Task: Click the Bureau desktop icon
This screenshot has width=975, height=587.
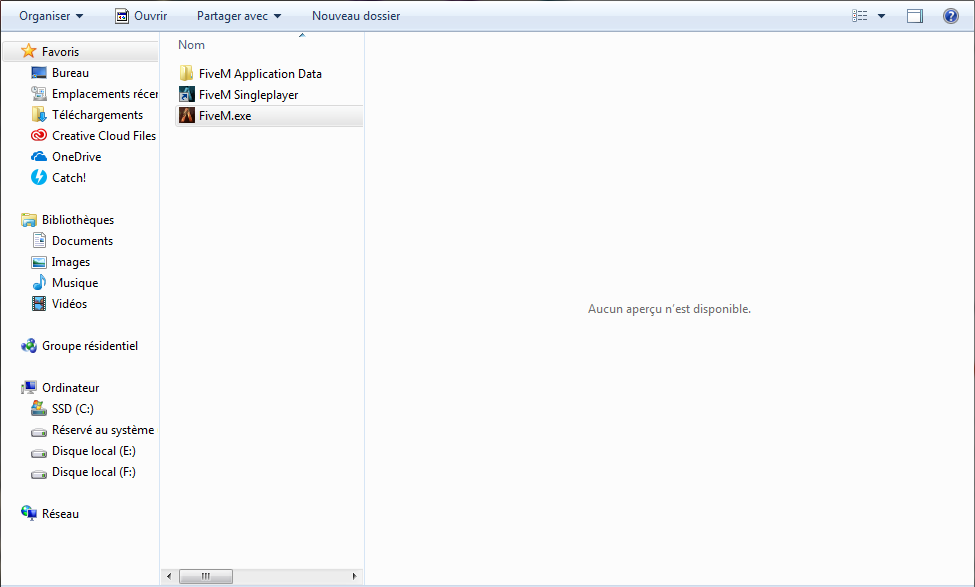Action: 39,73
